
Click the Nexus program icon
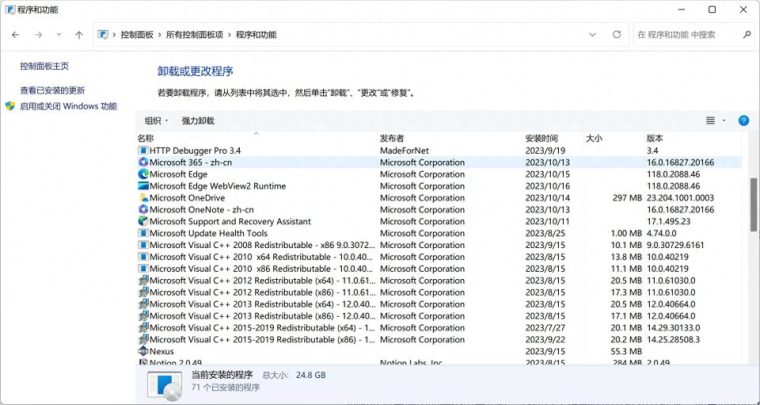(143, 351)
